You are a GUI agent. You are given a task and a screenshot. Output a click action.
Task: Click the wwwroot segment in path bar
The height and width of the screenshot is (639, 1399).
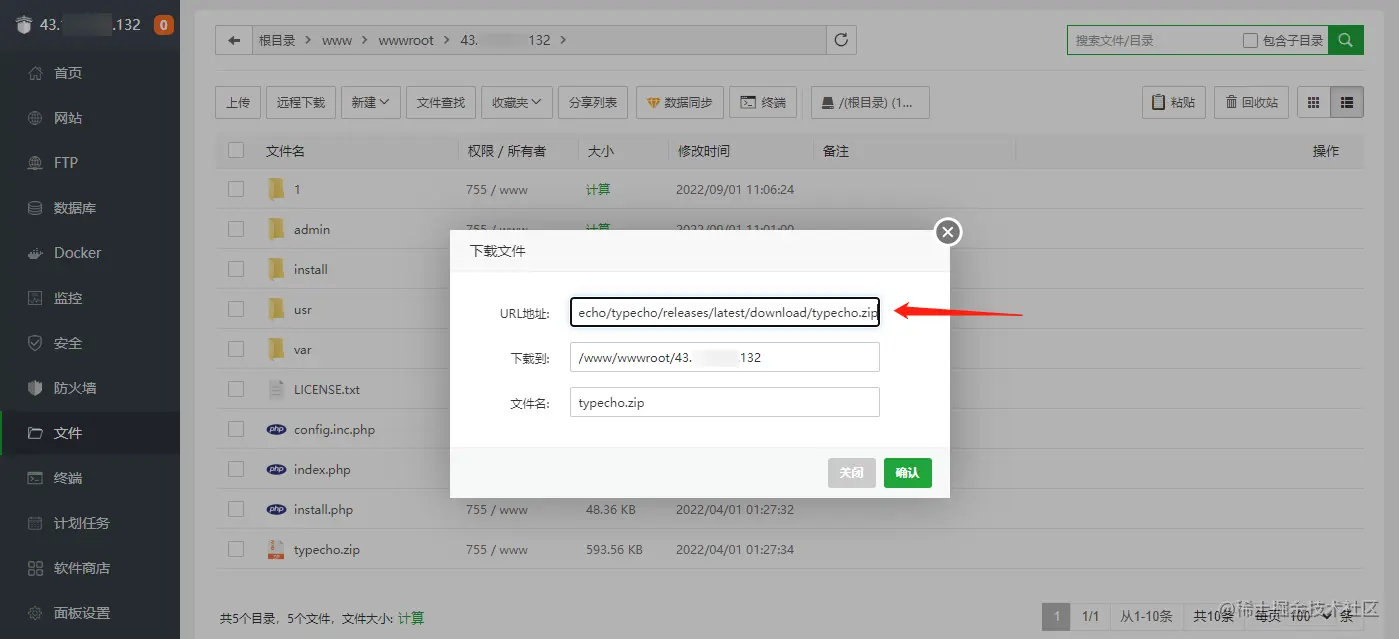click(x=406, y=40)
